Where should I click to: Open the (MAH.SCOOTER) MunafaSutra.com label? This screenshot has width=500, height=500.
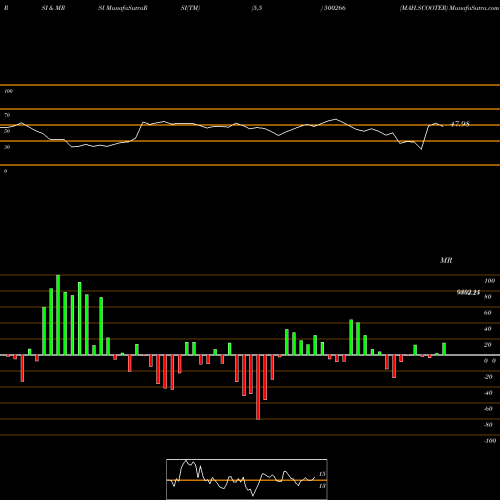point(449,8)
